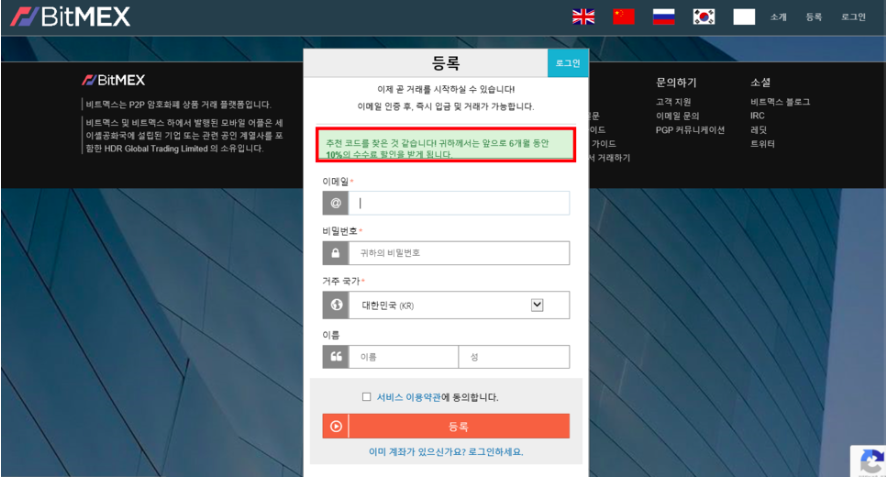Image resolution: width=886 pixels, height=477 pixels.
Task: Open the IRC footer link
Action: pyautogui.click(x=757, y=116)
